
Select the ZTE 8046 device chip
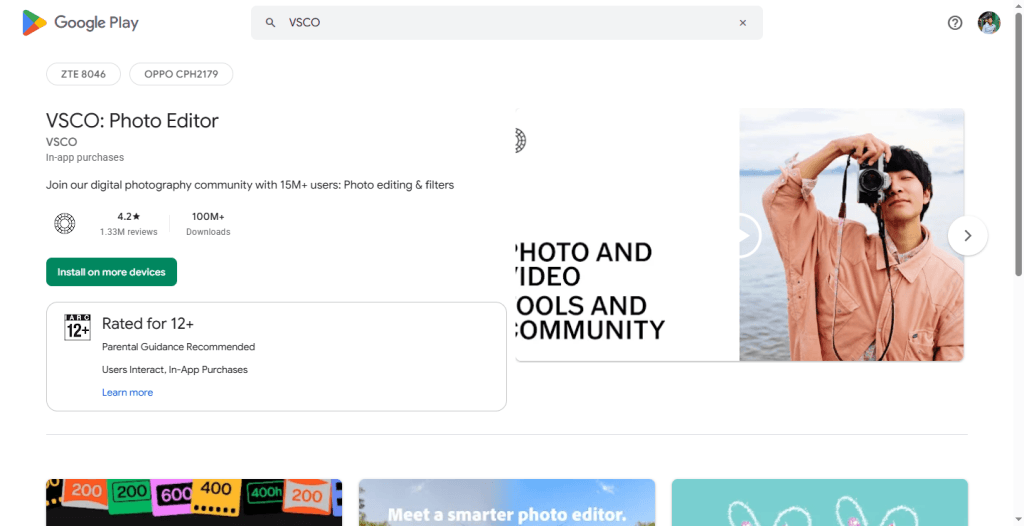(84, 74)
